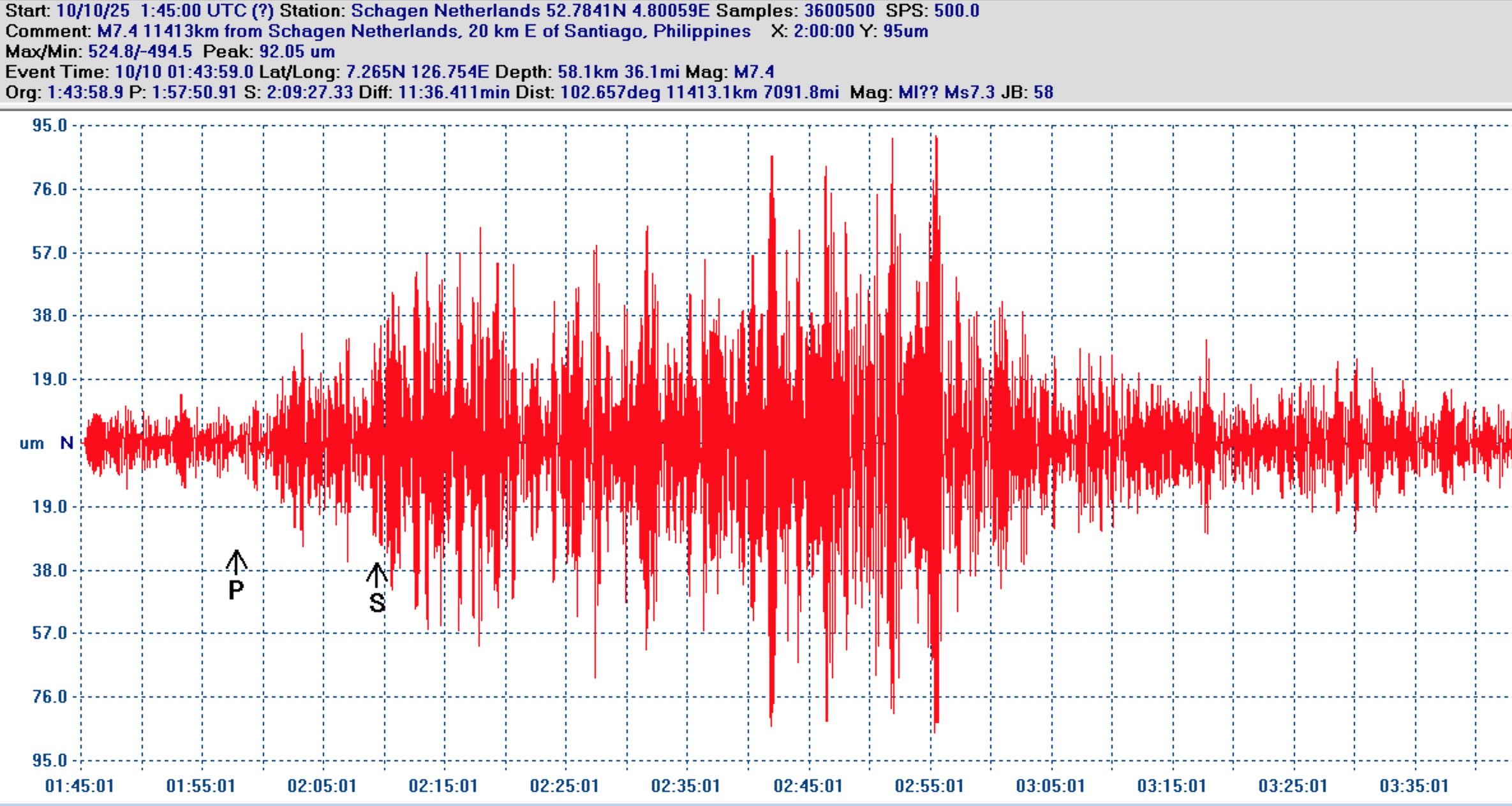Click the 03:35:01 time axis label
1512x806 pixels.
point(1414,786)
